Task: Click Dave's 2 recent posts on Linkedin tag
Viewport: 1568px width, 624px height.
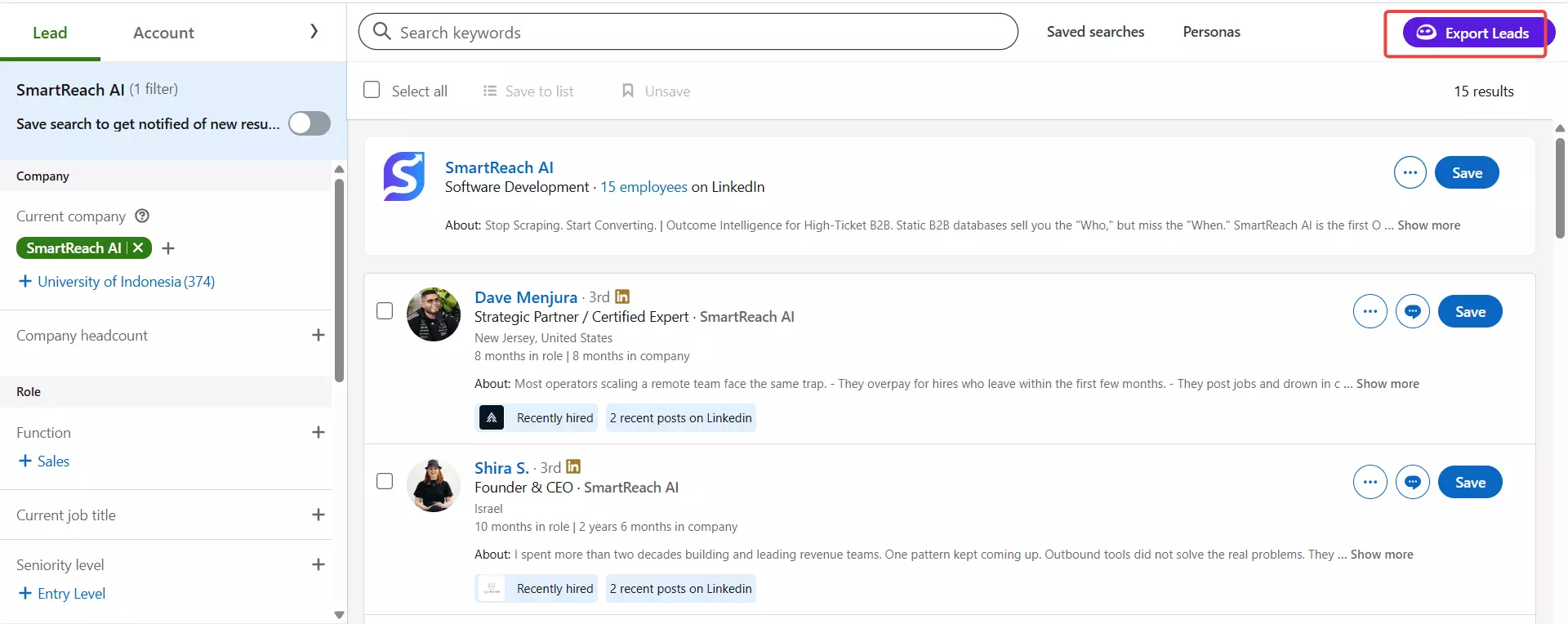Action: 680,417
